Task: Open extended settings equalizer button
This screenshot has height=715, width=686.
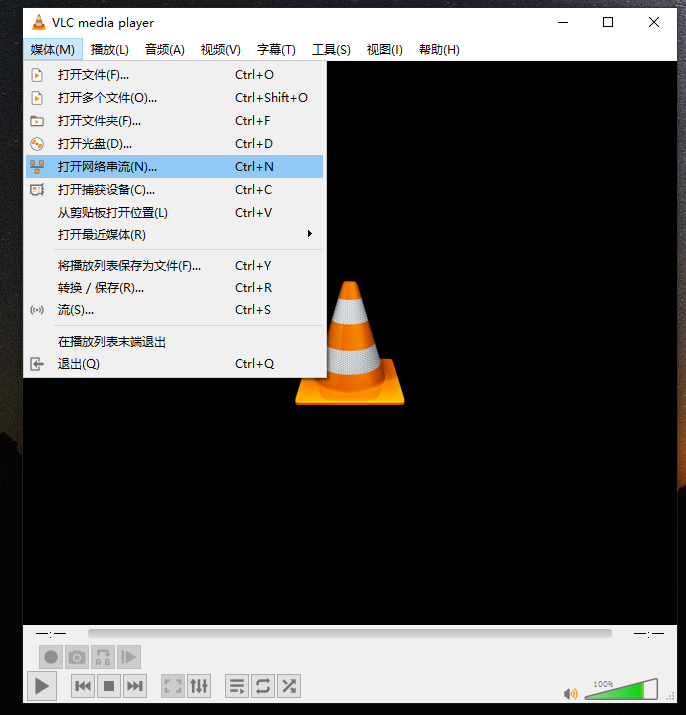Action: [199, 686]
